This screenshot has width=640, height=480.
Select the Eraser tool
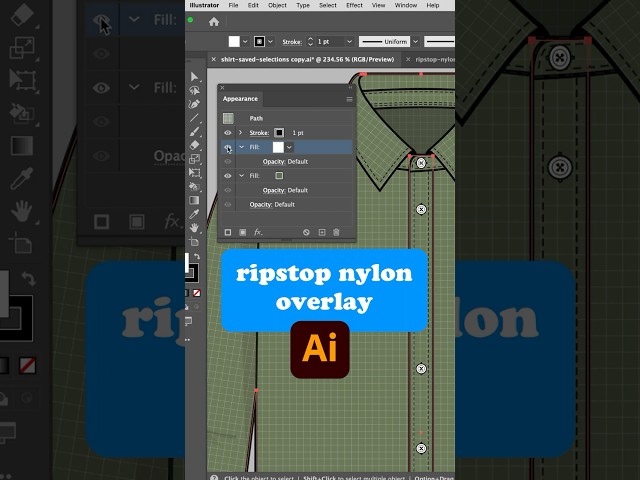coord(195,145)
